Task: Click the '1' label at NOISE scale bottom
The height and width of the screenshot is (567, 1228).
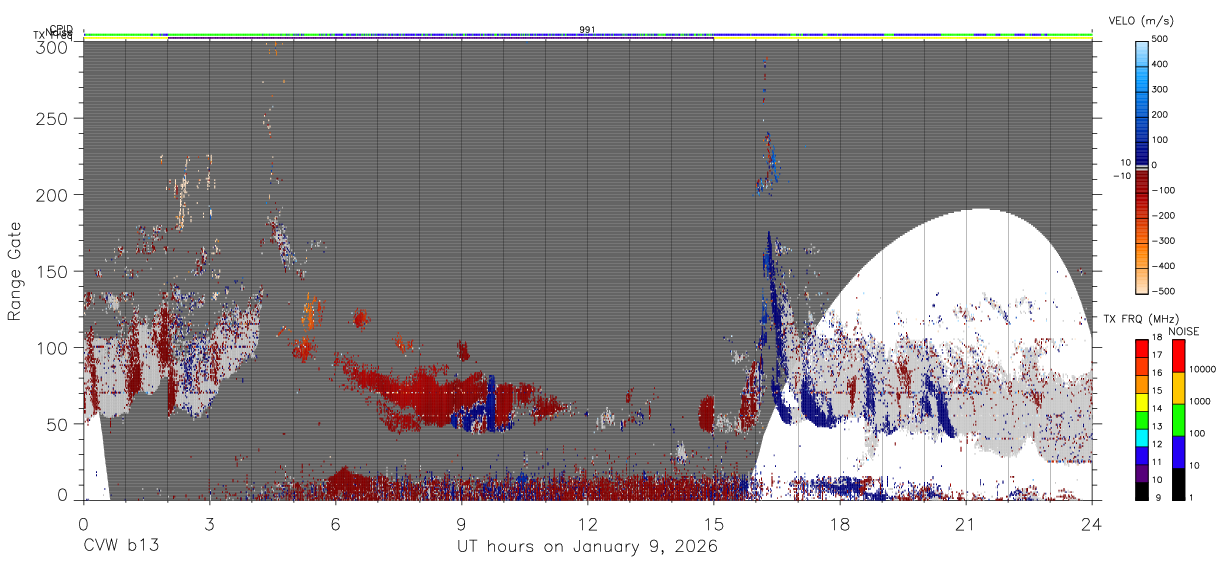Action: [x=1193, y=499]
